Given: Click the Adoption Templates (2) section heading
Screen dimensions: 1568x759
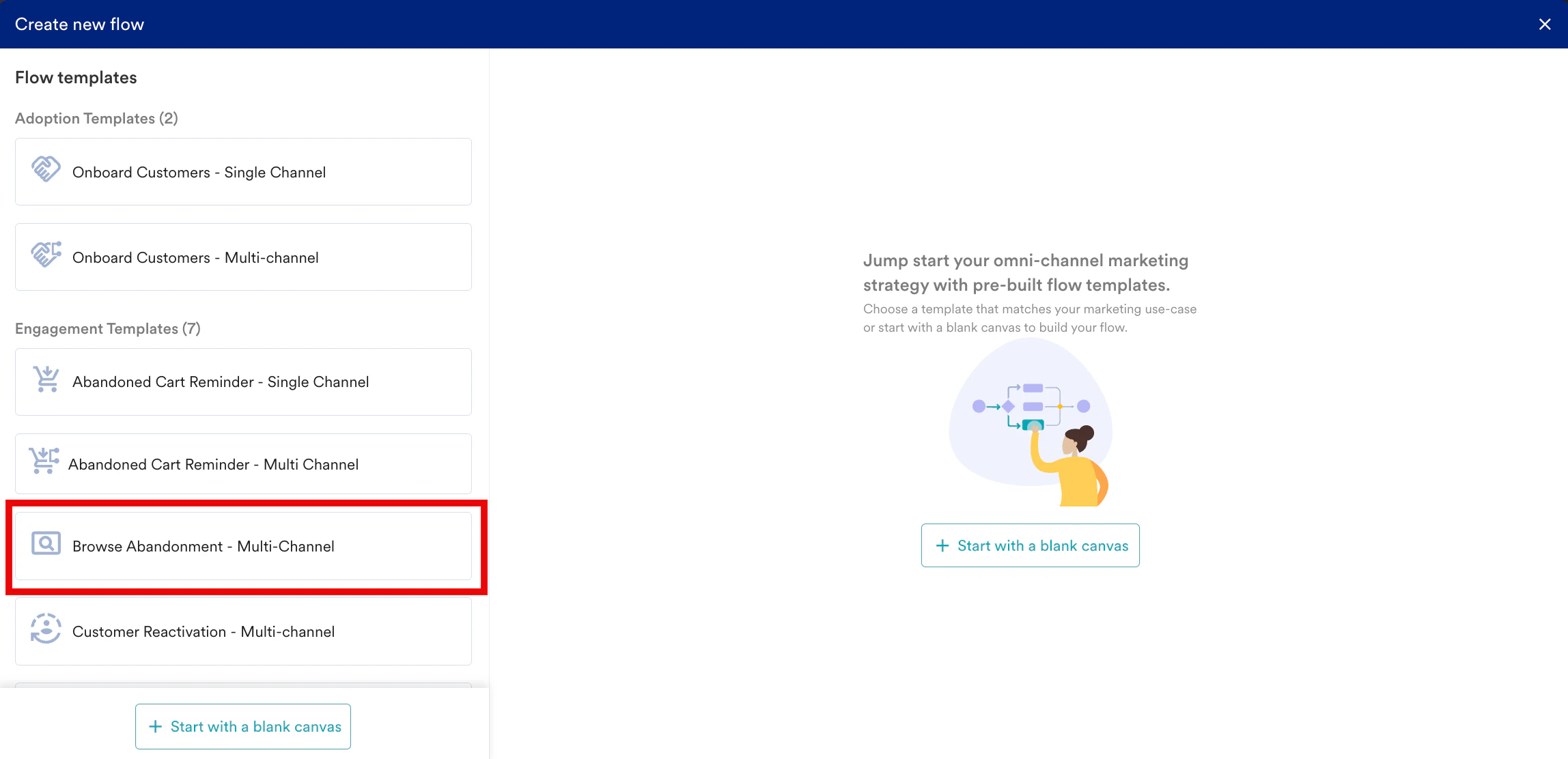Looking at the screenshot, I should 96,119.
